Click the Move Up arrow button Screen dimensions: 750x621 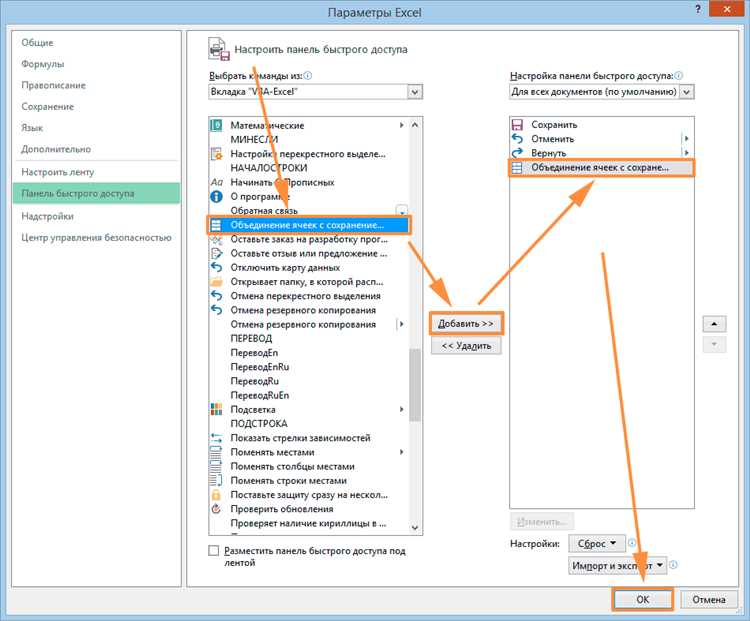pos(714,324)
